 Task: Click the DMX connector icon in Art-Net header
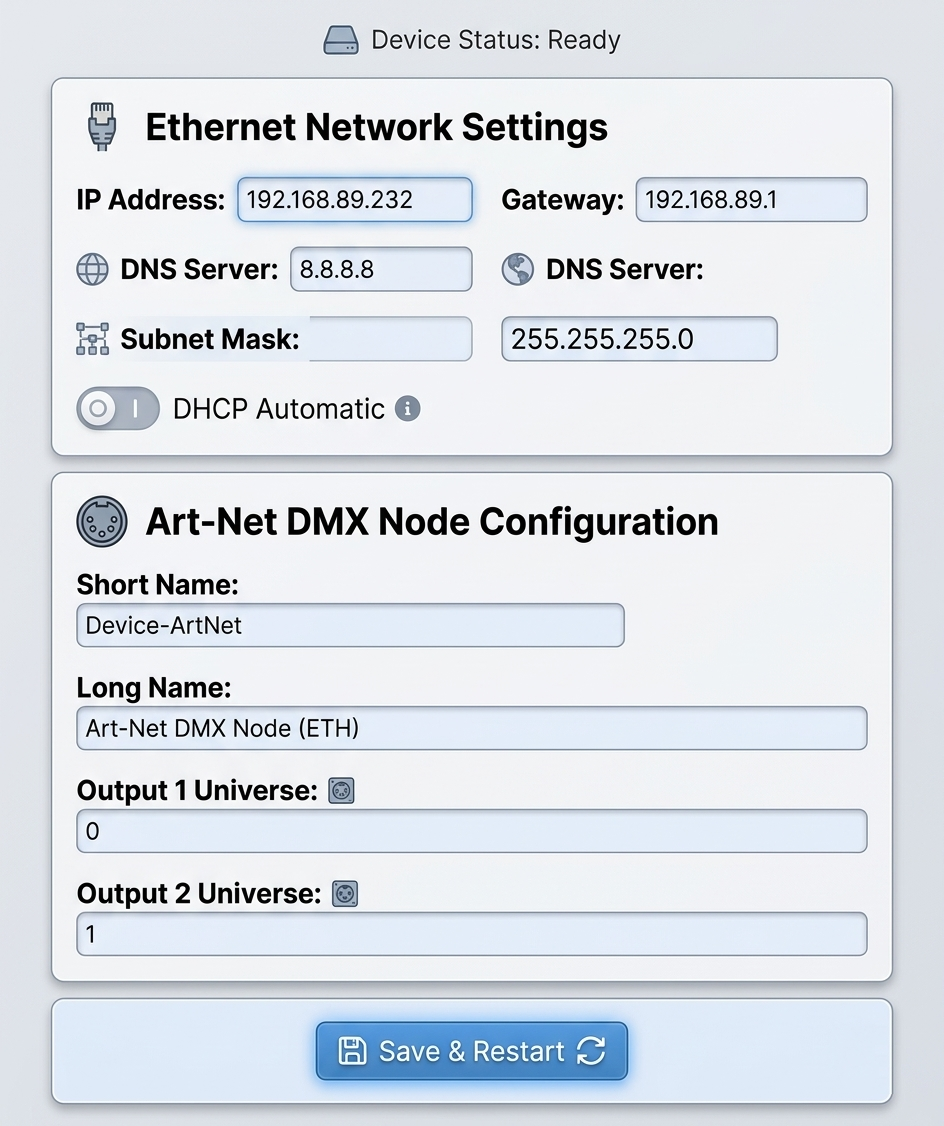[x=102, y=521]
